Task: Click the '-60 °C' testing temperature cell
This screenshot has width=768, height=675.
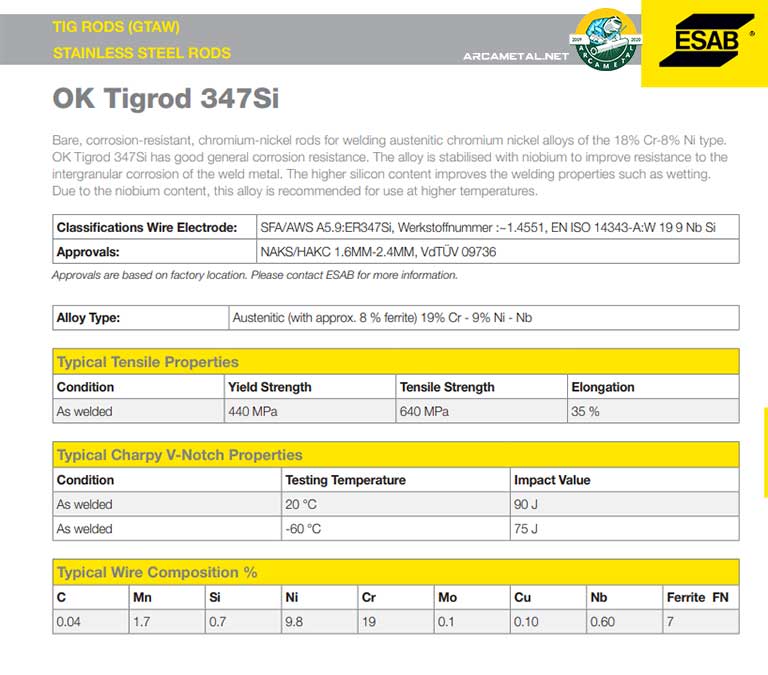Action: [x=395, y=529]
